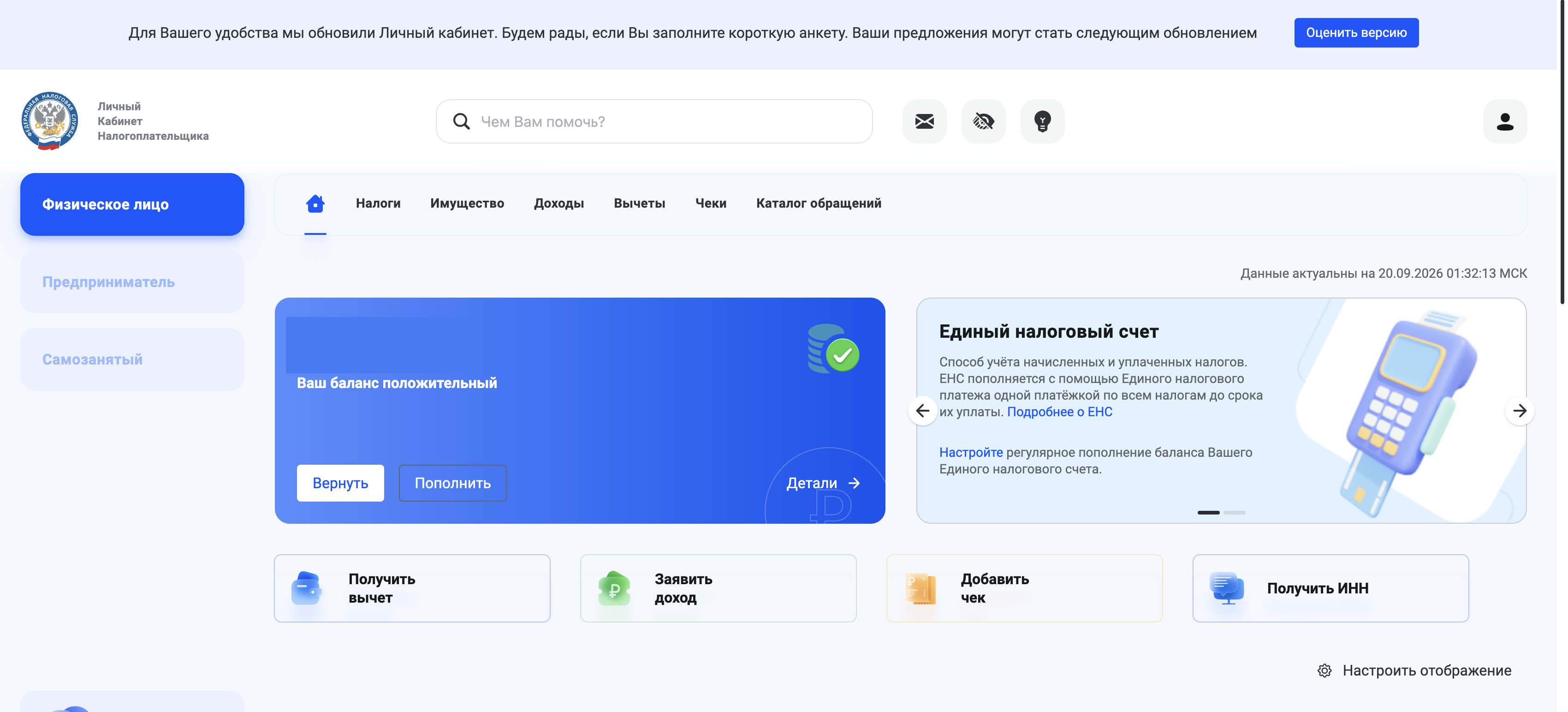The height and width of the screenshot is (712, 1568).
Task: Click the Пополнить button
Action: (x=452, y=483)
